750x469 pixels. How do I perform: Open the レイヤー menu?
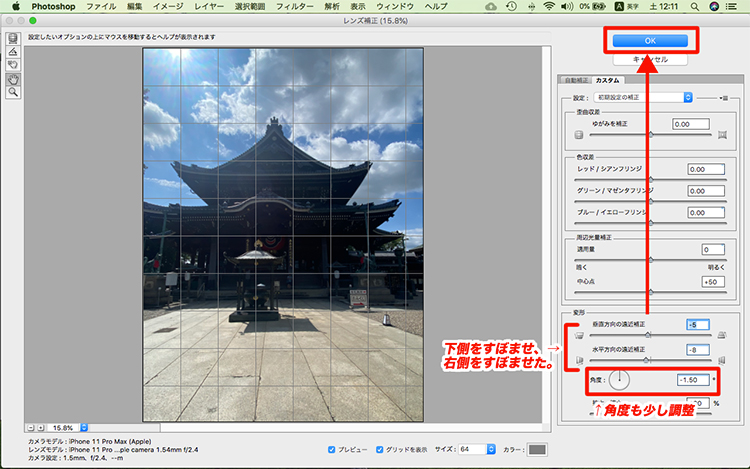point(209,7)
